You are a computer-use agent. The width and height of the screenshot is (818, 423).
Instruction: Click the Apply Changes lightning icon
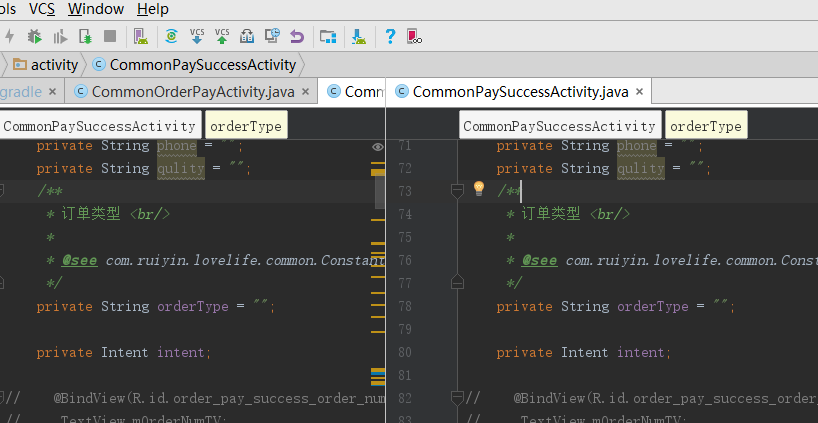(9, 36)
